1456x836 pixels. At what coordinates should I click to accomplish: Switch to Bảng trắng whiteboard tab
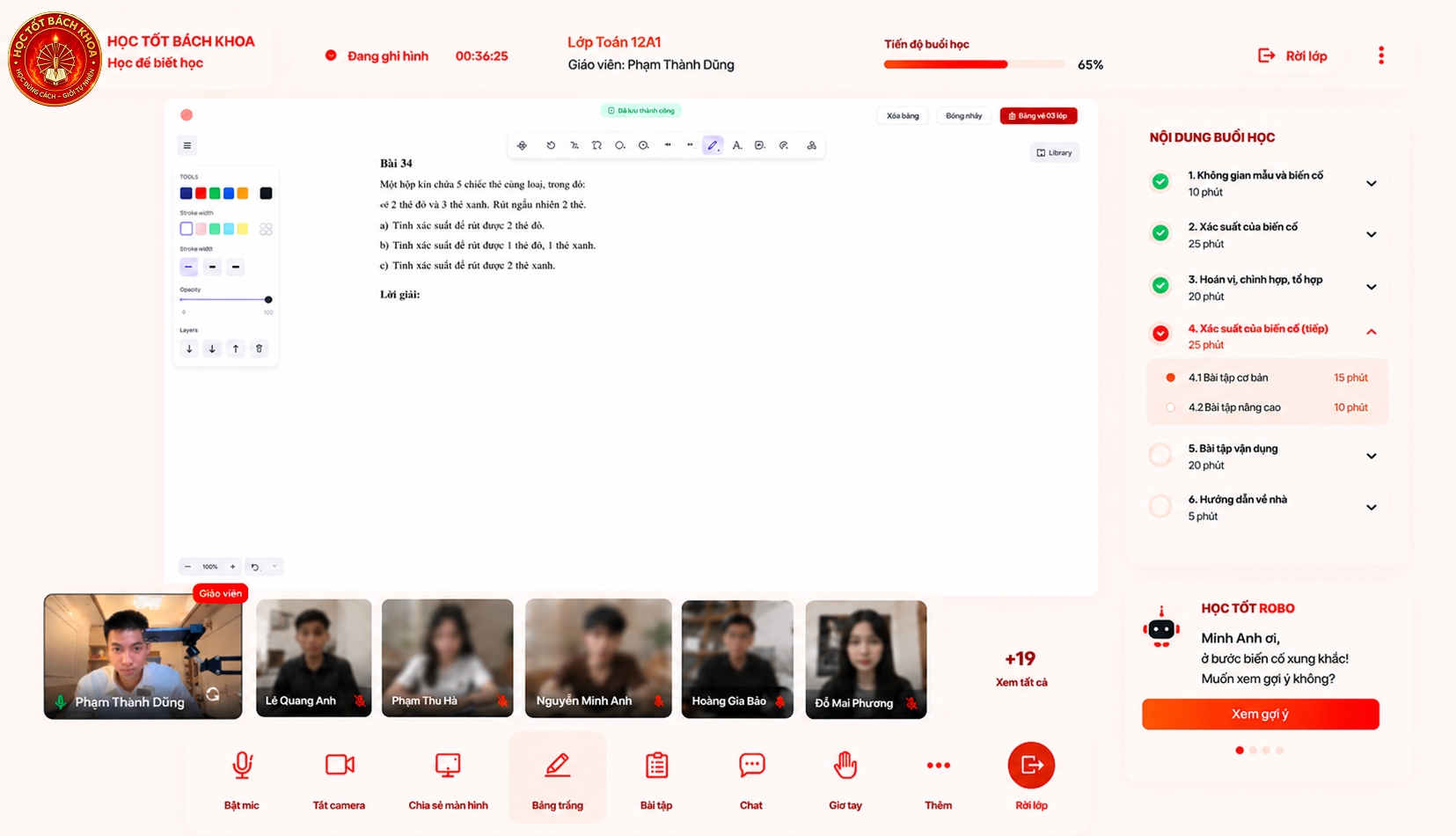pos(557,778)
